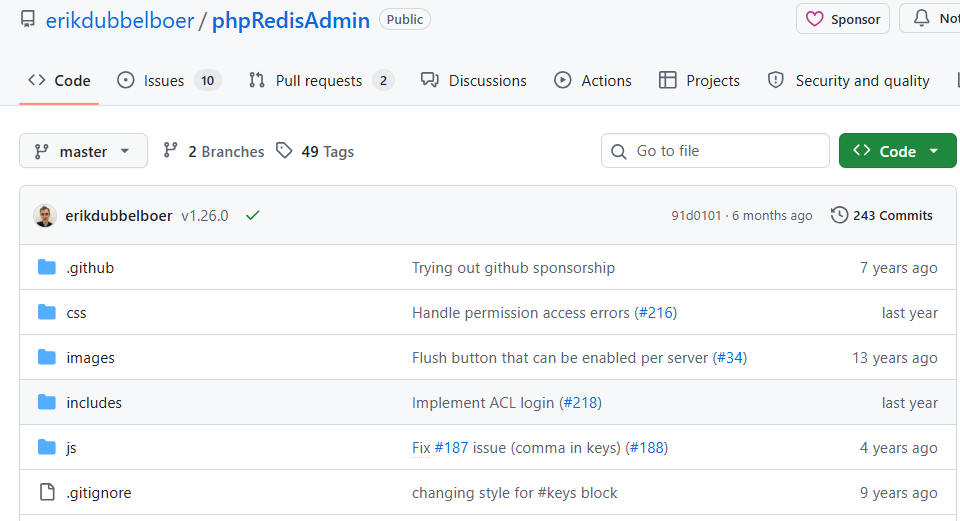Viewport: 960px width, 521px height.
Task: Open the js folder
Action: pyautogui.click(x=72, y=448)
